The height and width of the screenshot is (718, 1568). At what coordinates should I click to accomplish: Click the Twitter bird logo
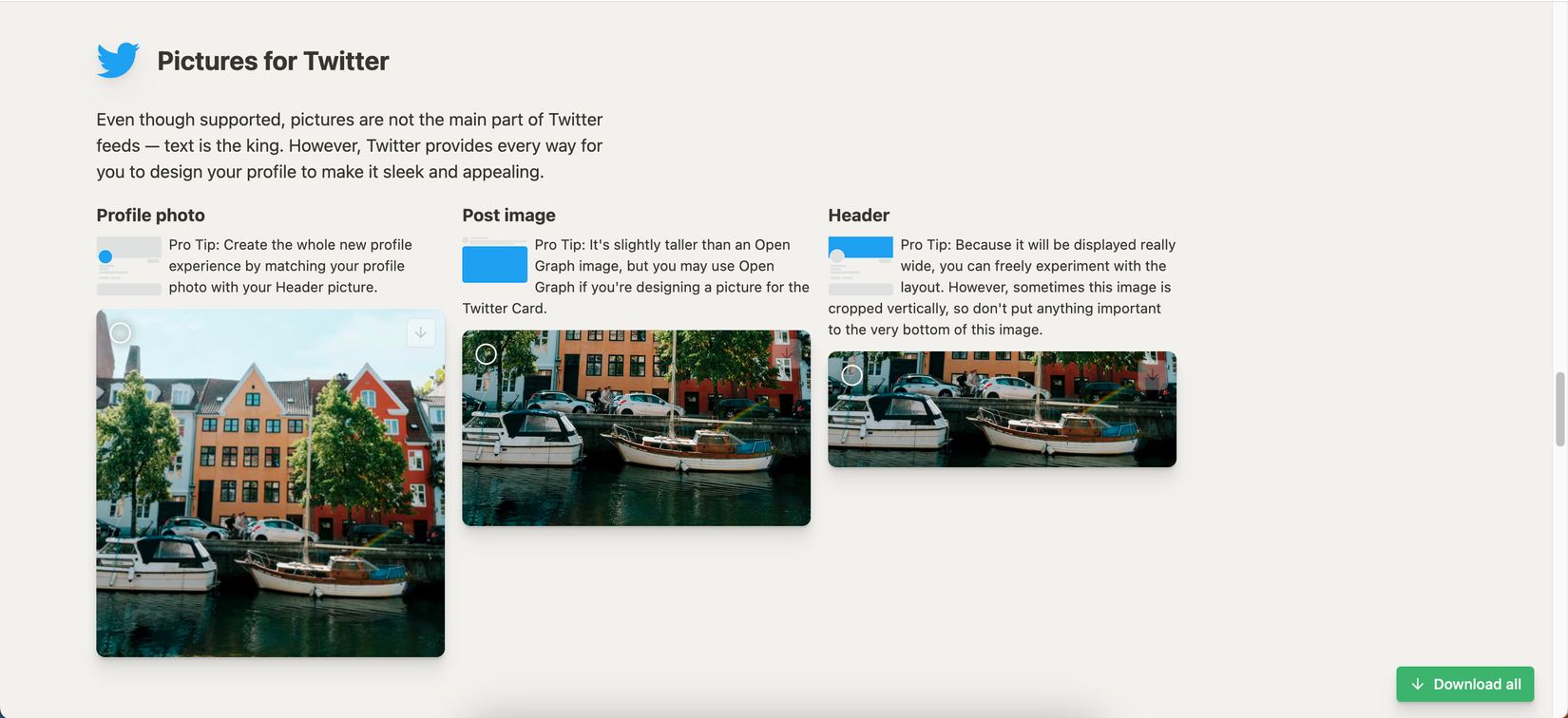point(118,60)
